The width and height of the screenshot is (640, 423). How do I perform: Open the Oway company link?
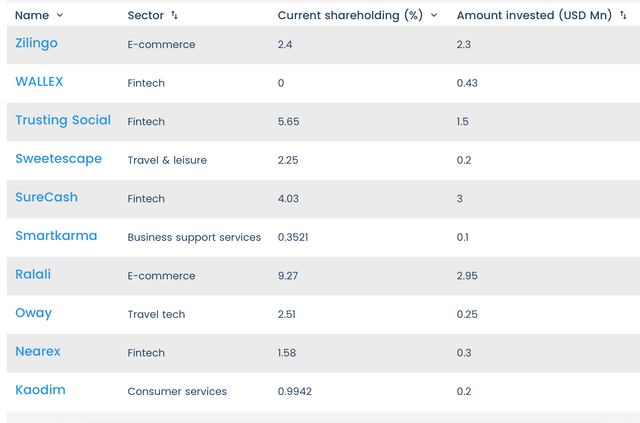pyautogui.click(x=33, y=313)
